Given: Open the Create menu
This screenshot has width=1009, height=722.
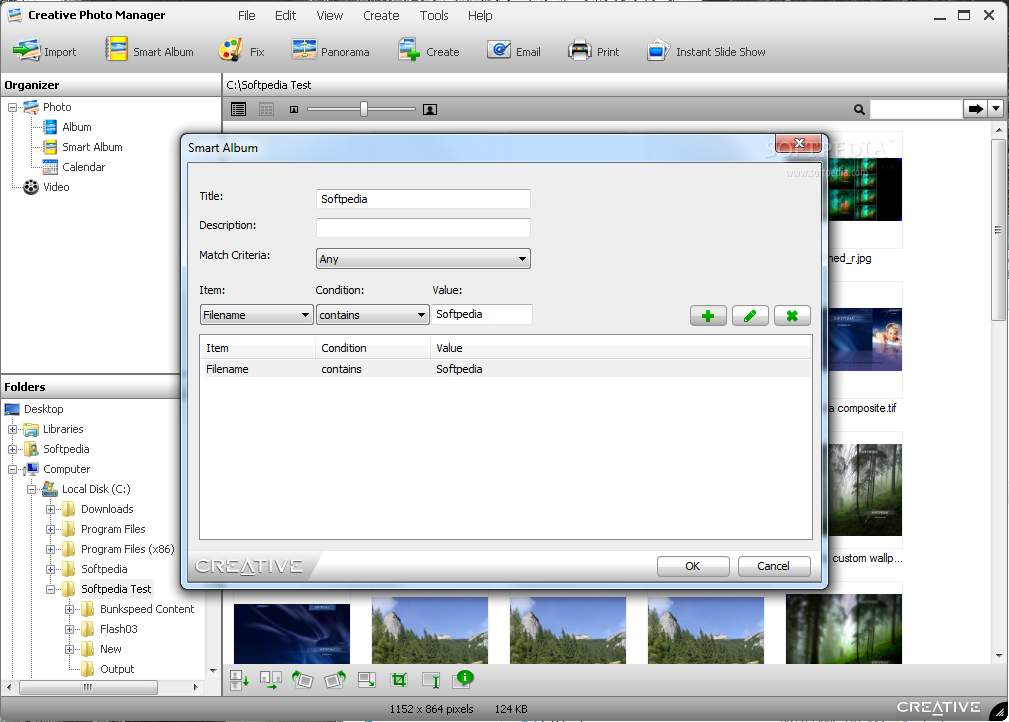Looking at the screenshot, I should [x=381, y=15].
